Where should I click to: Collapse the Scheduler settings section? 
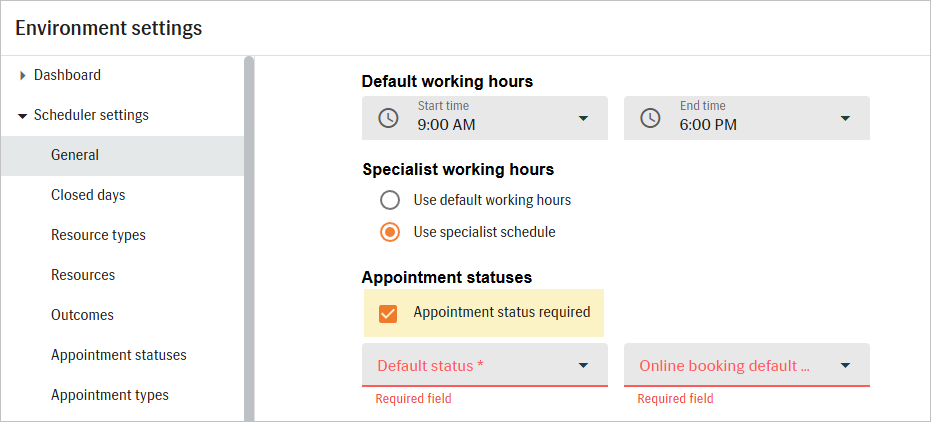[x=22, y=116]
